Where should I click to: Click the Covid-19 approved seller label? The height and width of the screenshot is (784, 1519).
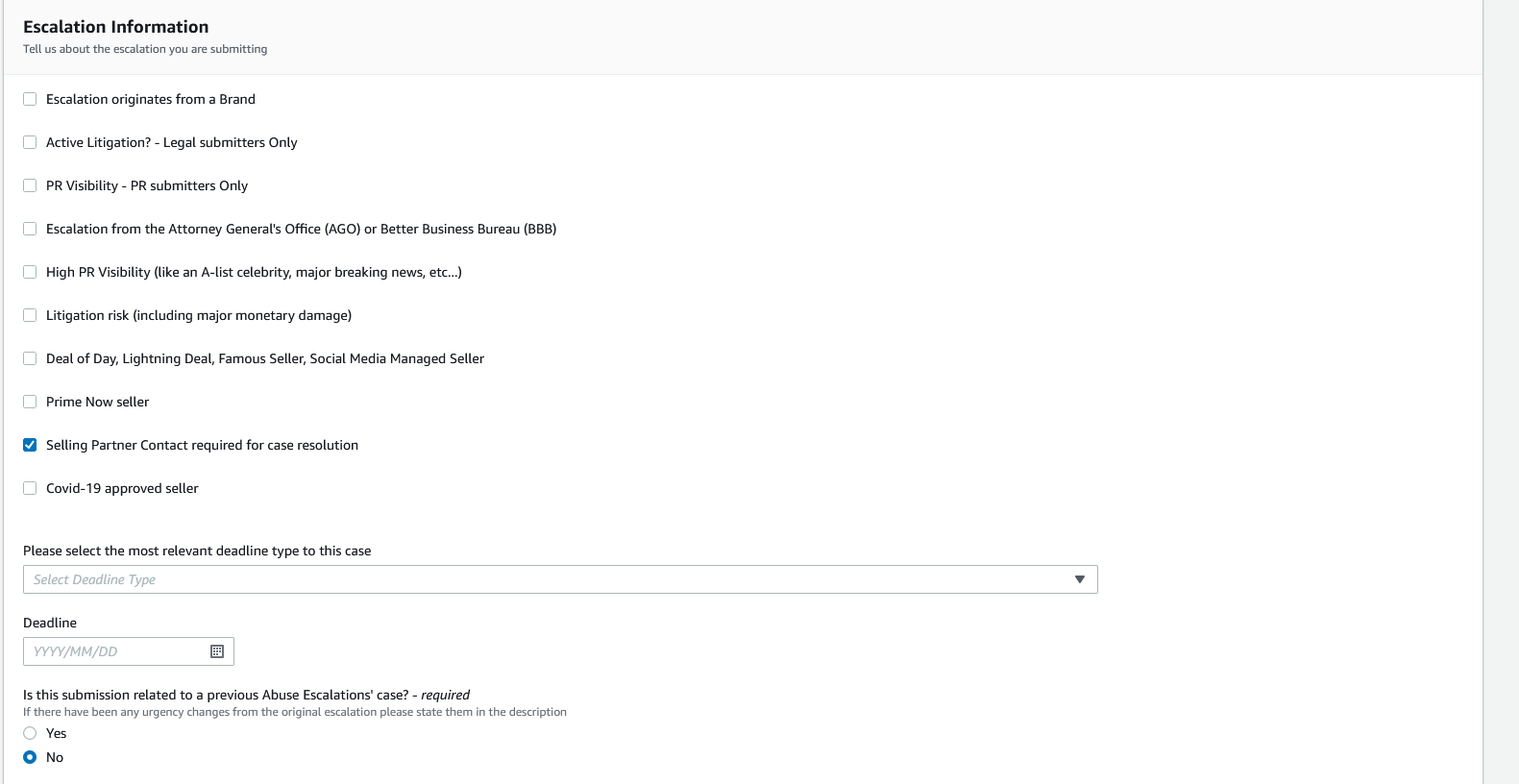pyautogui.click(x=122, y=488)
